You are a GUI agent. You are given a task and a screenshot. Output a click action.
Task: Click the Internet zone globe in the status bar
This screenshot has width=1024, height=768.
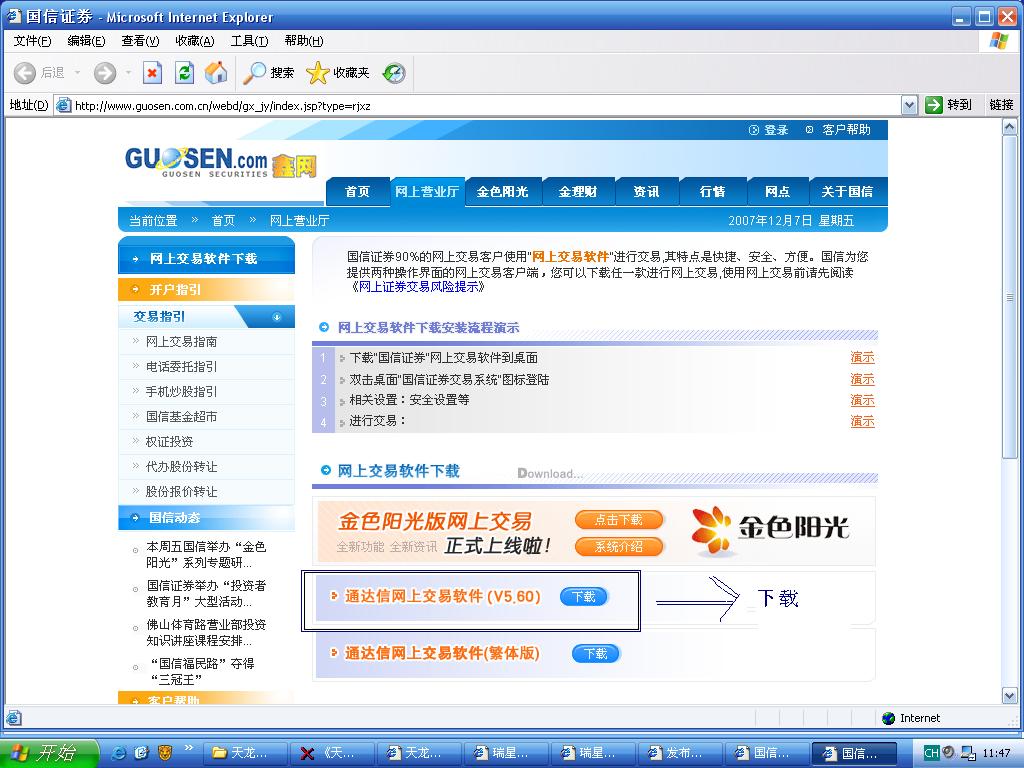(x=888, y=718)
